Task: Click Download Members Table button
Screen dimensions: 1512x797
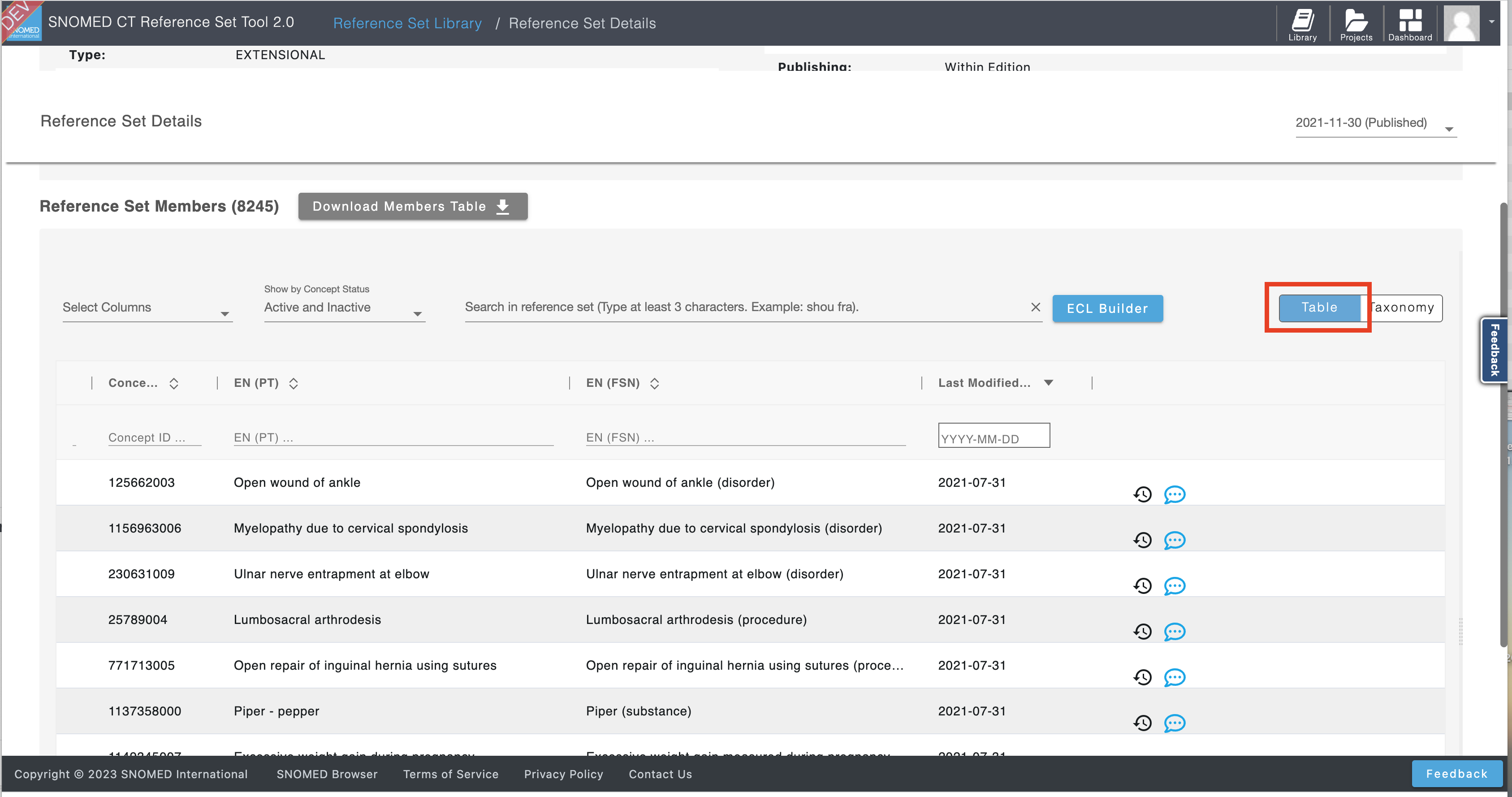Action: coord(413,207)
